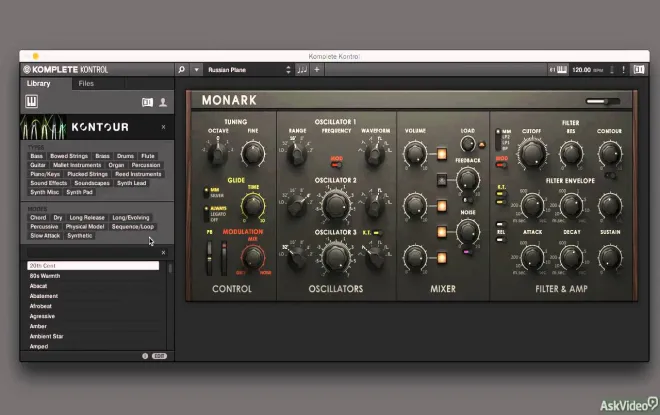The height and width of the screenshot is (415, 660).
Task: Select the 20th Cent preset
Action: point(93,266)
